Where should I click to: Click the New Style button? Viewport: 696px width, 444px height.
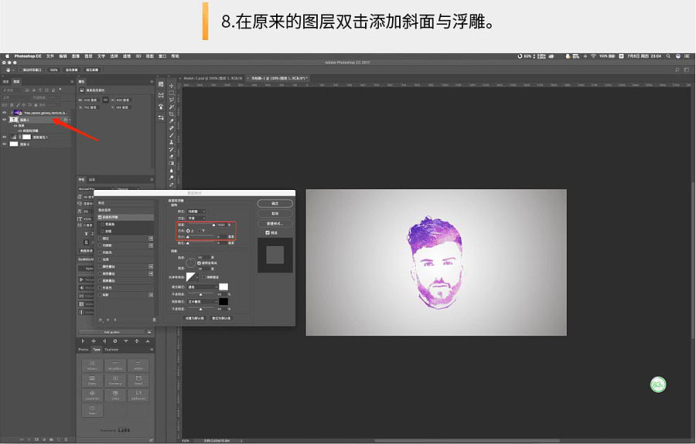coord(274,222)
